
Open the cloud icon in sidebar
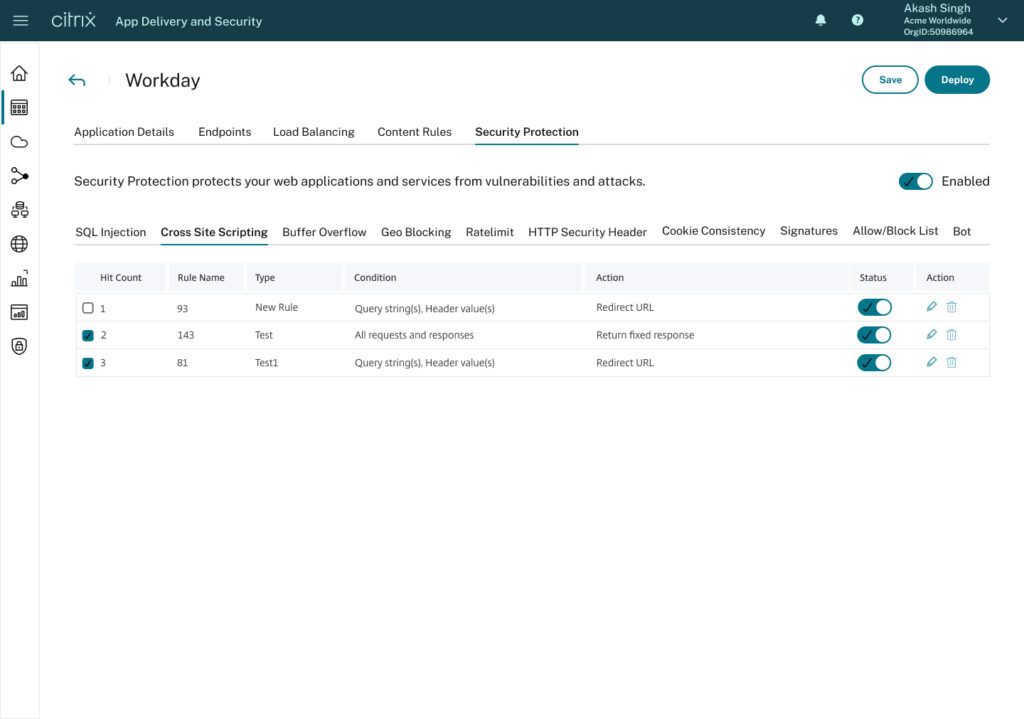[x=19, y=141]
